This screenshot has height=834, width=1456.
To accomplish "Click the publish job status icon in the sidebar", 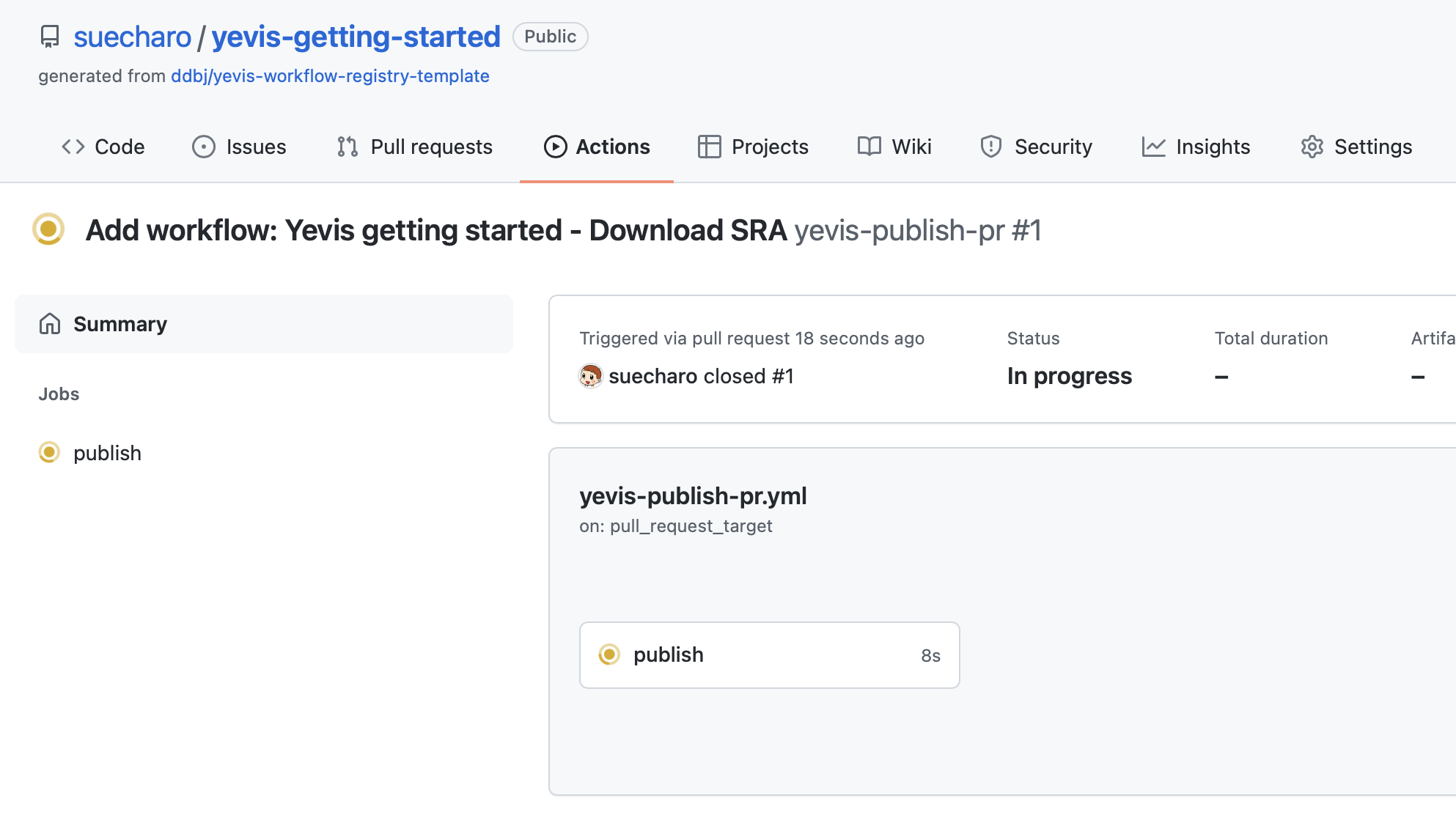I will [x=49, y=452].
